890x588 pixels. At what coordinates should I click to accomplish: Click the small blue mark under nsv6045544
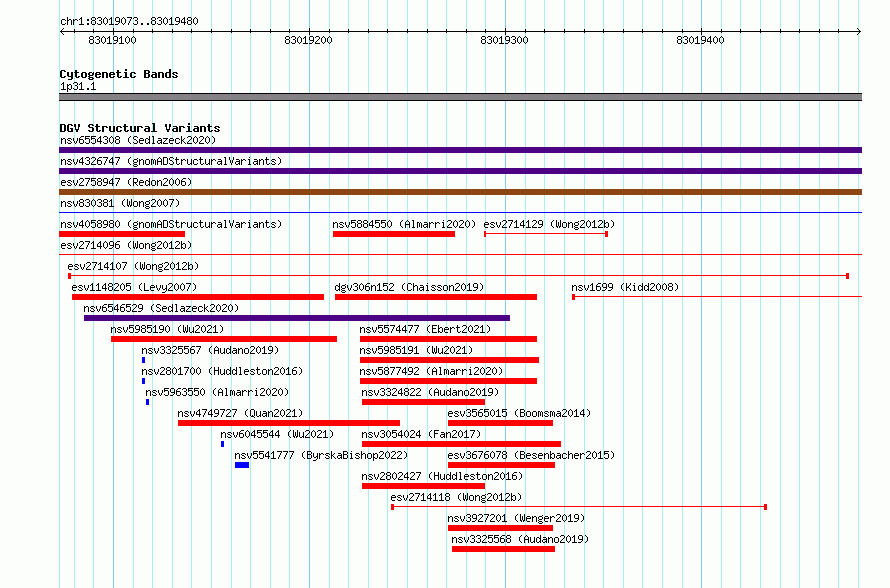(x=222, y=444)
